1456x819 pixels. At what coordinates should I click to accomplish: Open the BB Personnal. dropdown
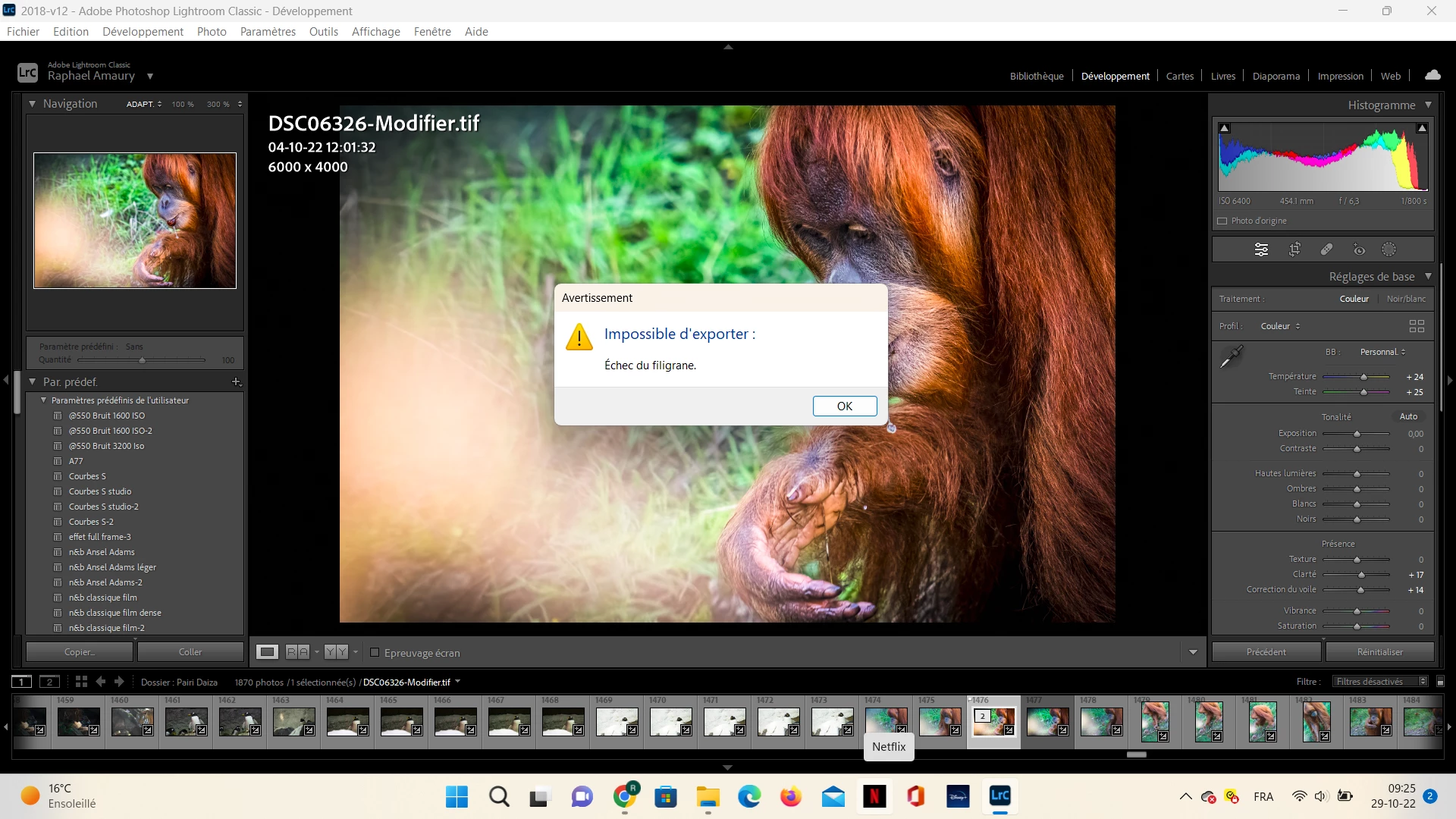click(x=1382, y=352)
